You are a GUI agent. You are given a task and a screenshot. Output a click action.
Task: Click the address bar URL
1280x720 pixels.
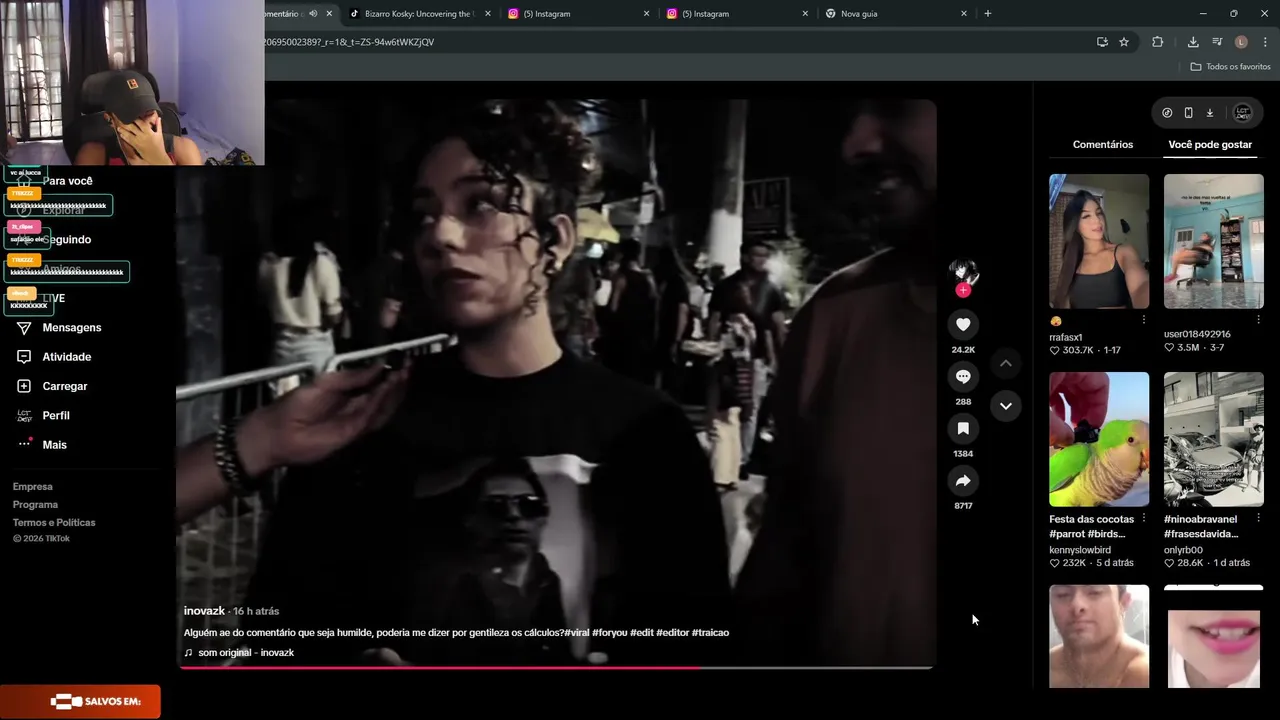pyautogui.click(x=348, y=42)
